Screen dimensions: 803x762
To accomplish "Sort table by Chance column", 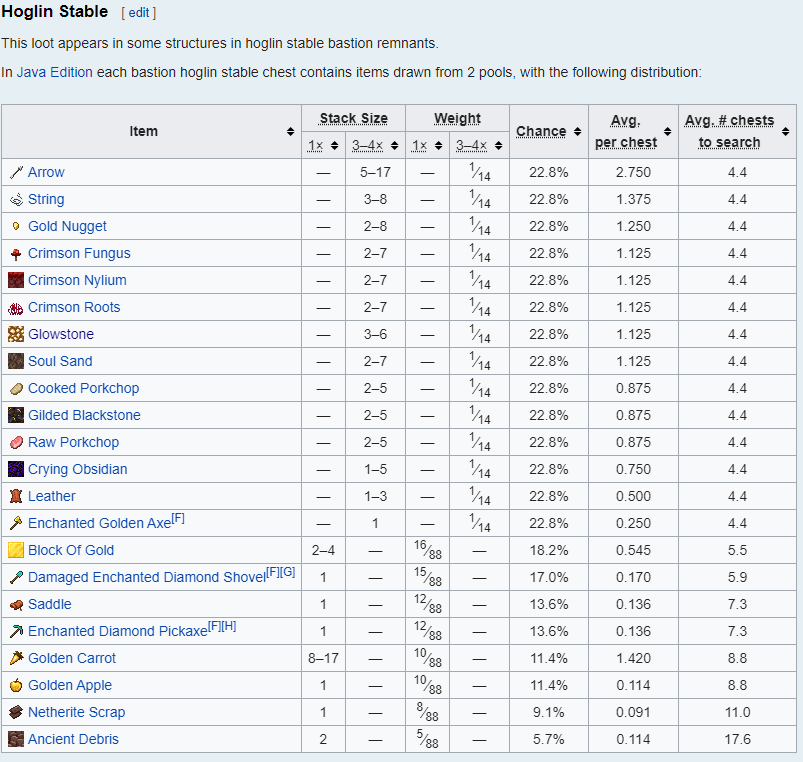I will [577, 132].
